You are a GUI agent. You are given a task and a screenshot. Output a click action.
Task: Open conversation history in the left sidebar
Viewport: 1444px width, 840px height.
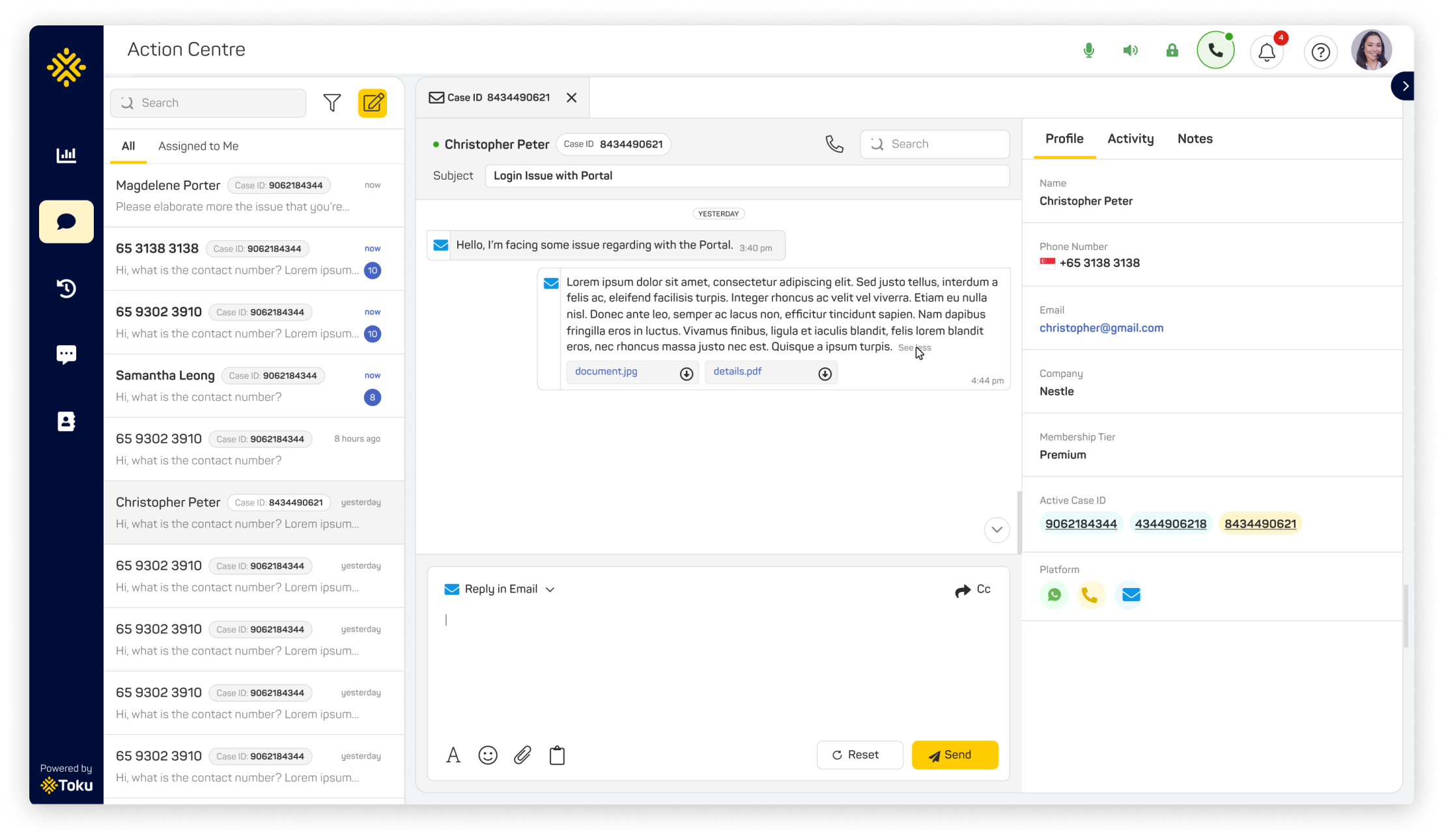pos(66,288)
